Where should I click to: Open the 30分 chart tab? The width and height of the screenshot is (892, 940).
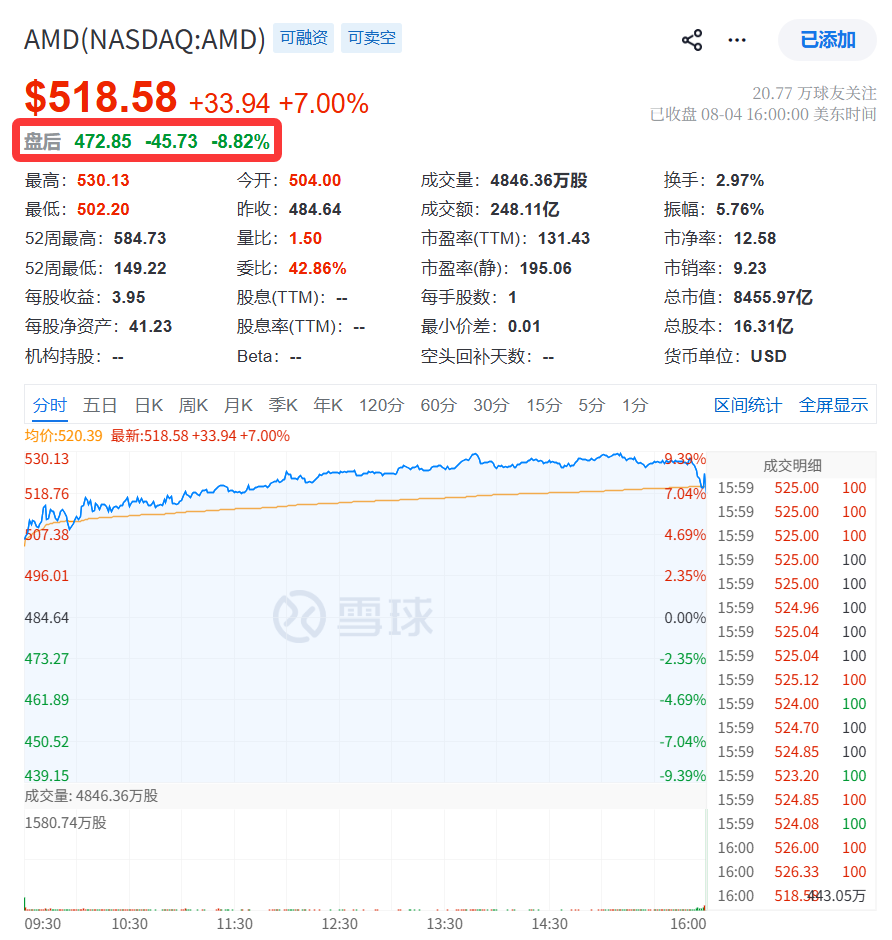[491, 405]
